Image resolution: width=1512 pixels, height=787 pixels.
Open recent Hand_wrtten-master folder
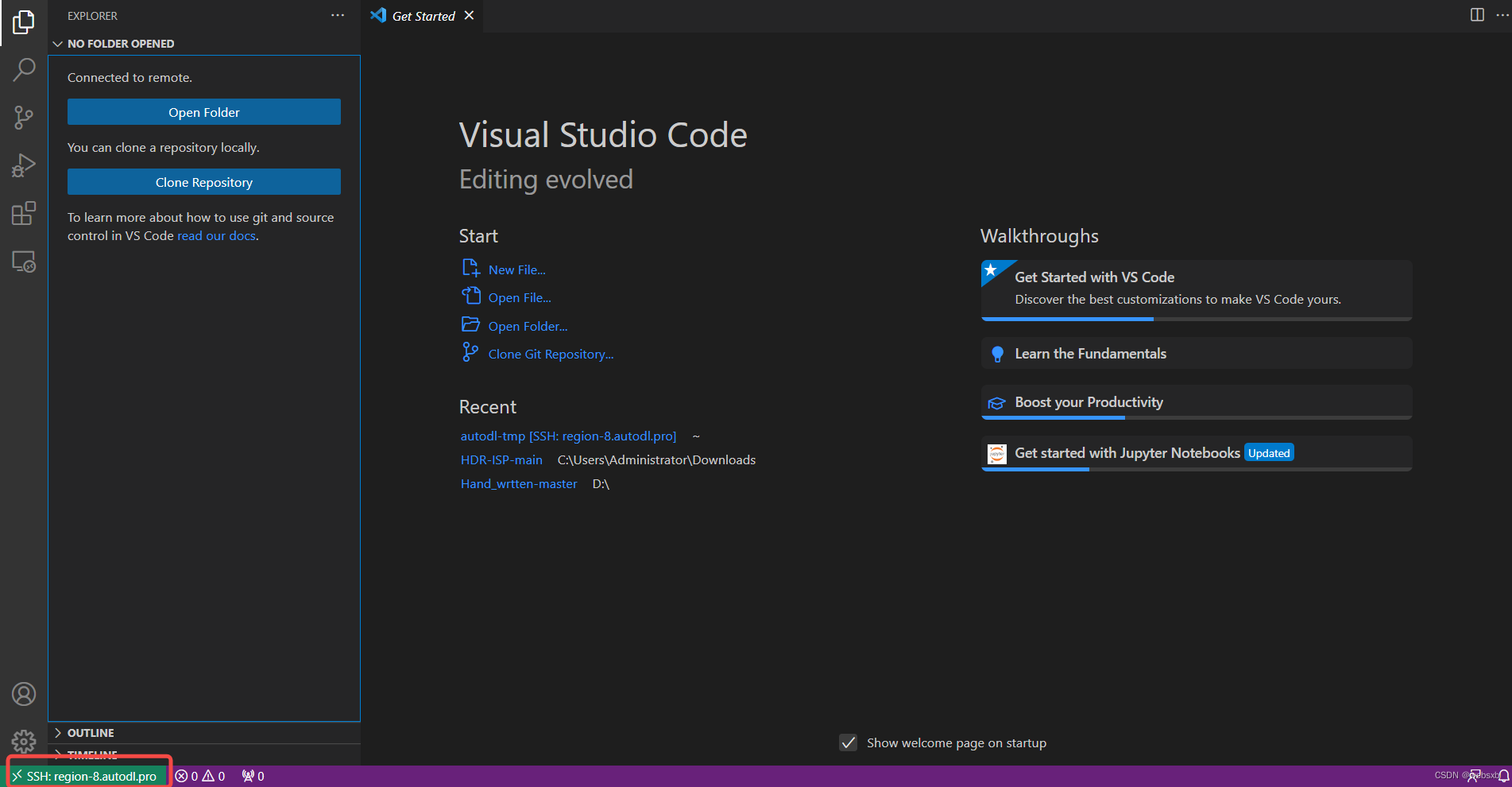(x=519, y=484)
